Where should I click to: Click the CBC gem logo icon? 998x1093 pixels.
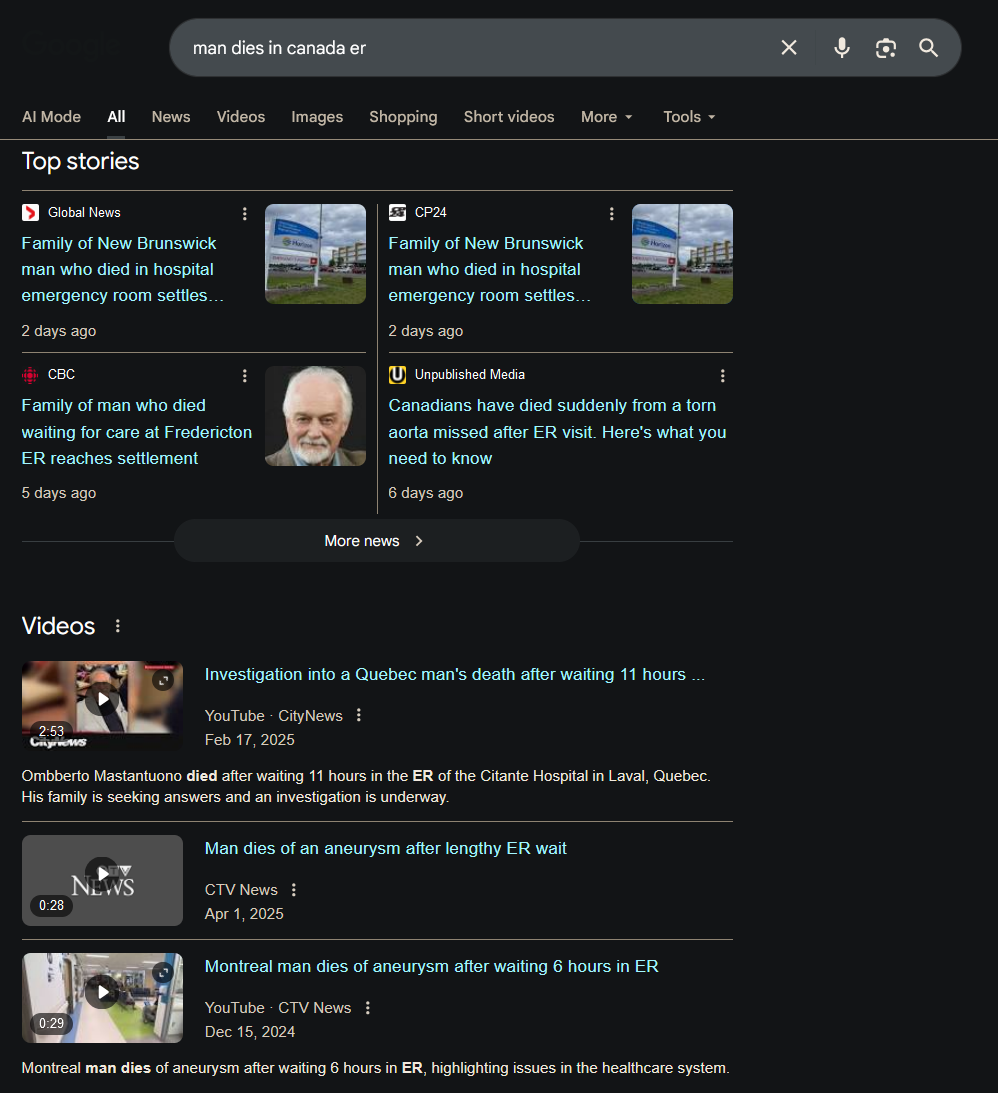coord(30,375)
